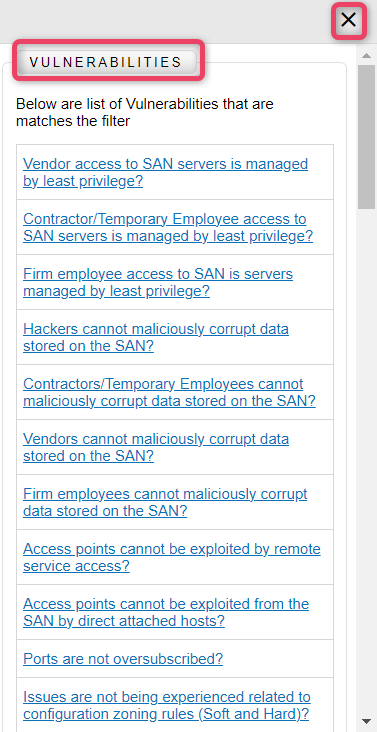Select the VULNERABILITIES tab header
Image resolution: width=377 pixels, height=732 pixels.
tap(106, 62)
